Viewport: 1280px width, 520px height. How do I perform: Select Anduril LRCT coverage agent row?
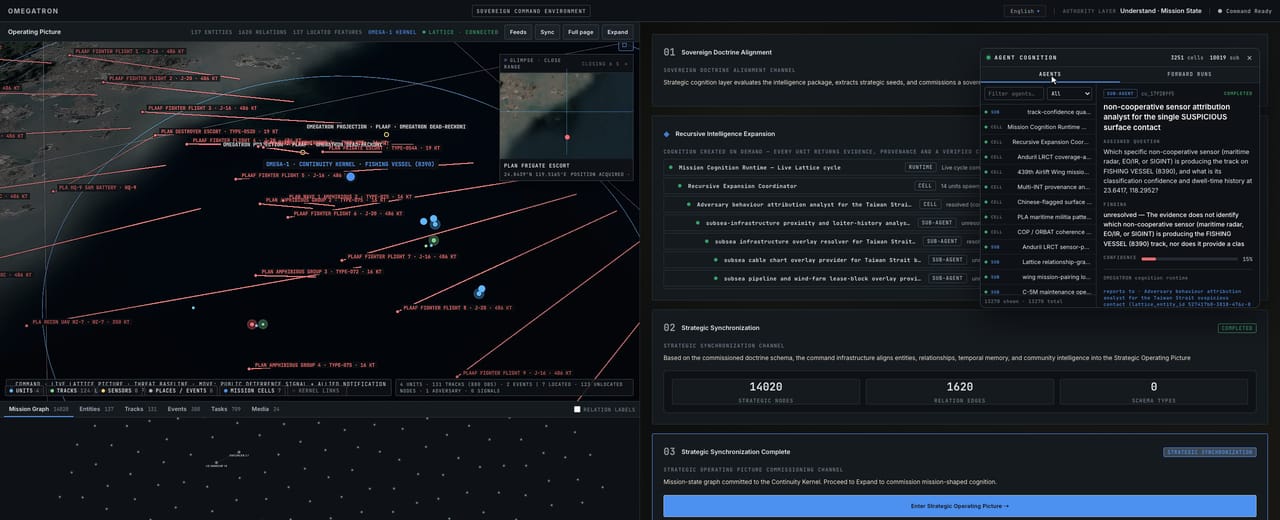[x=1037, y=157]
